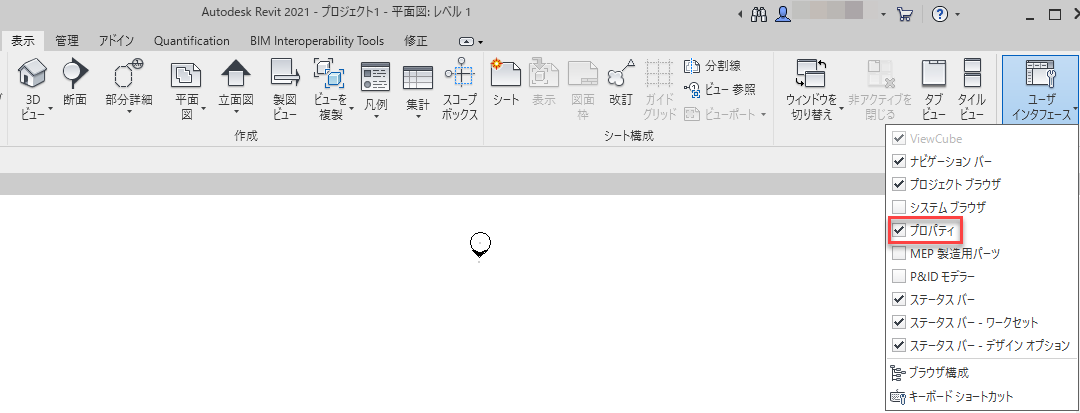Screen dimensions: 1080x413
Task: Click the 部分詳細 callout icon
Action: tap(129, 72)
